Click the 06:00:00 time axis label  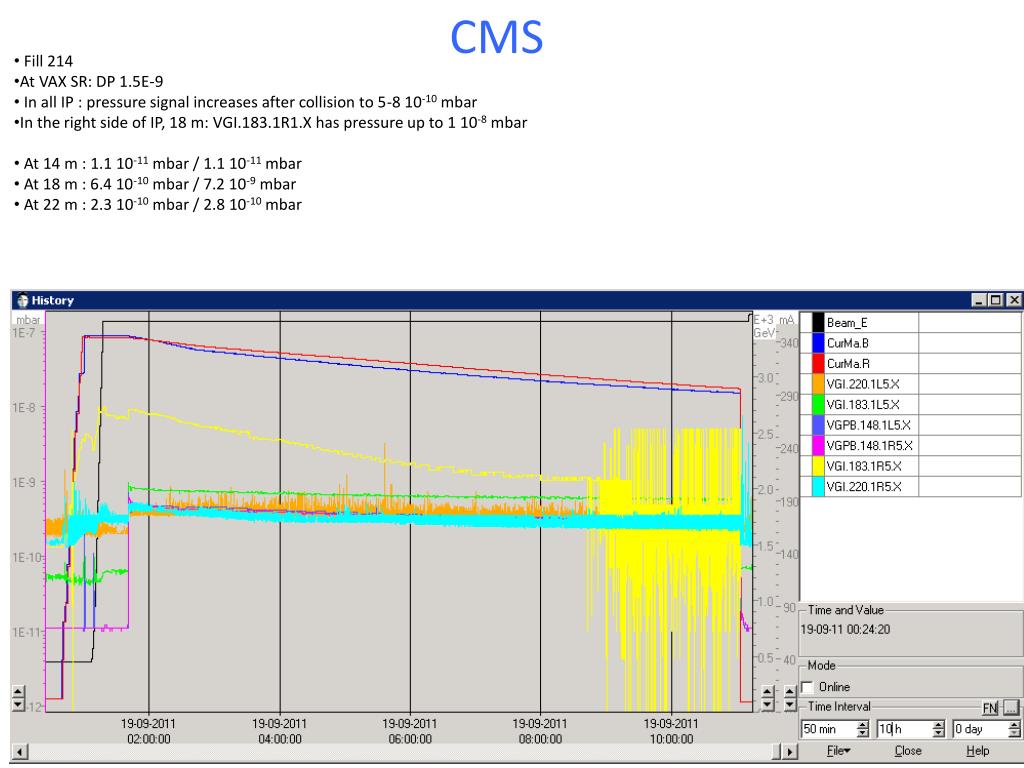(x=409, y=739)
